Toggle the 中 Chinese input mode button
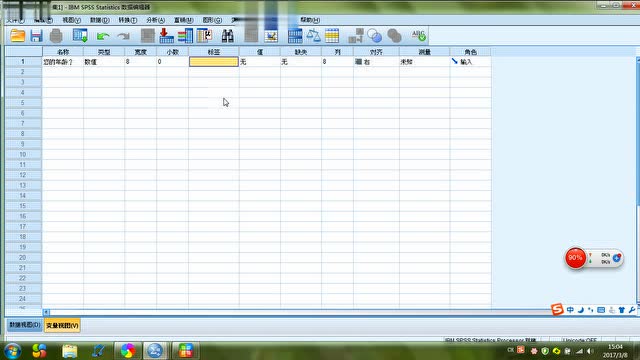This screenshot has width=640, height=360. 570,310
